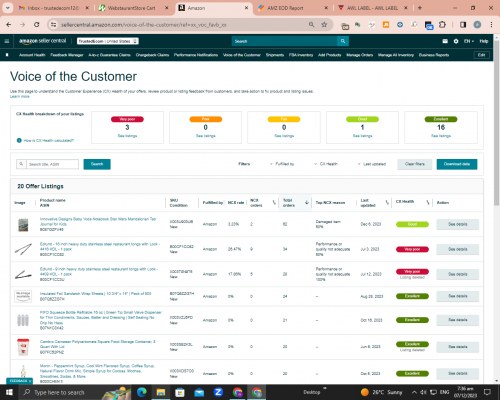Open the settings gear in Seller Central header
Viewport: 500px width, 400px height.
(x=456, y=41)
